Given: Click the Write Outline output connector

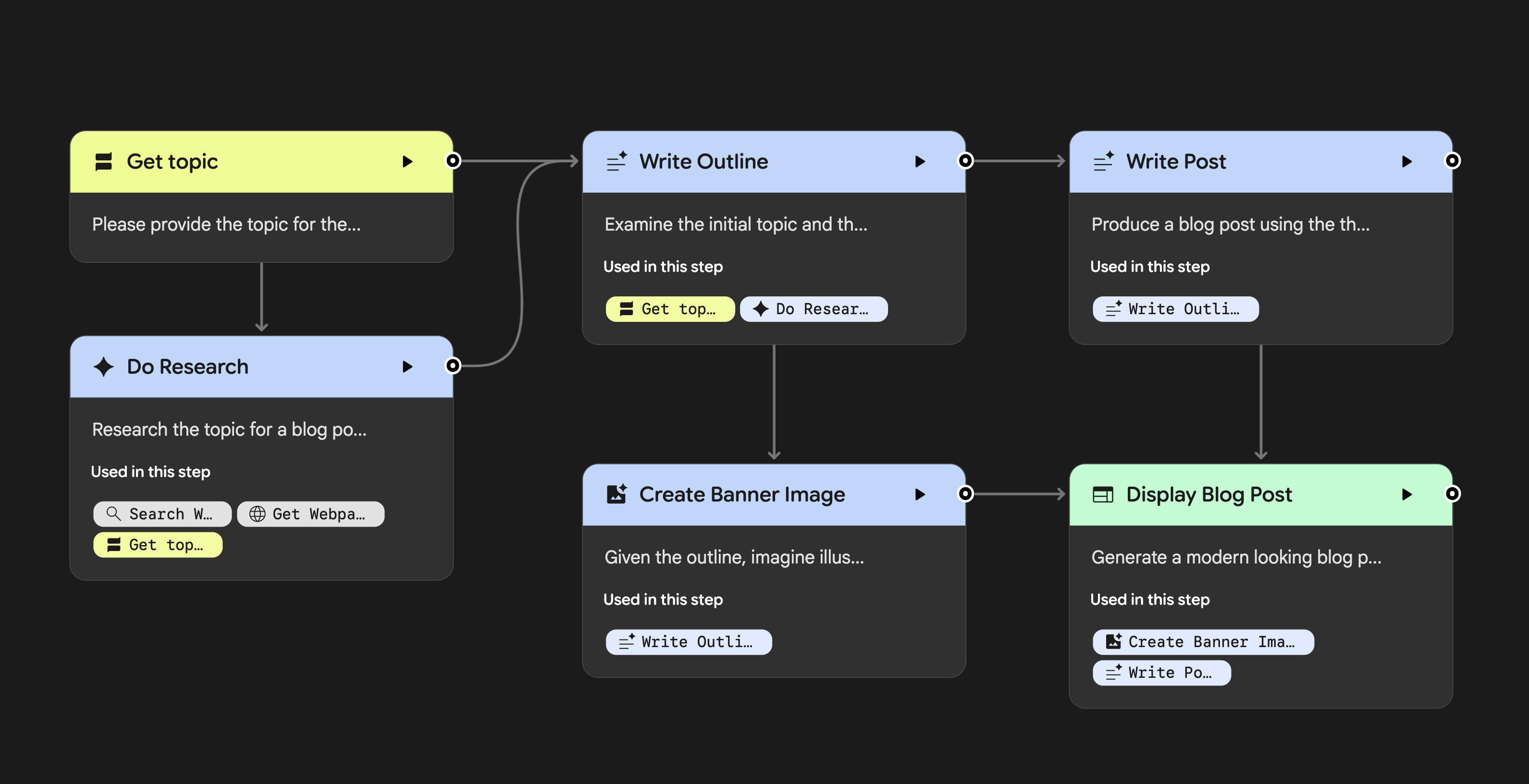Looking at the screenshot, I should [x=966, y=161].
